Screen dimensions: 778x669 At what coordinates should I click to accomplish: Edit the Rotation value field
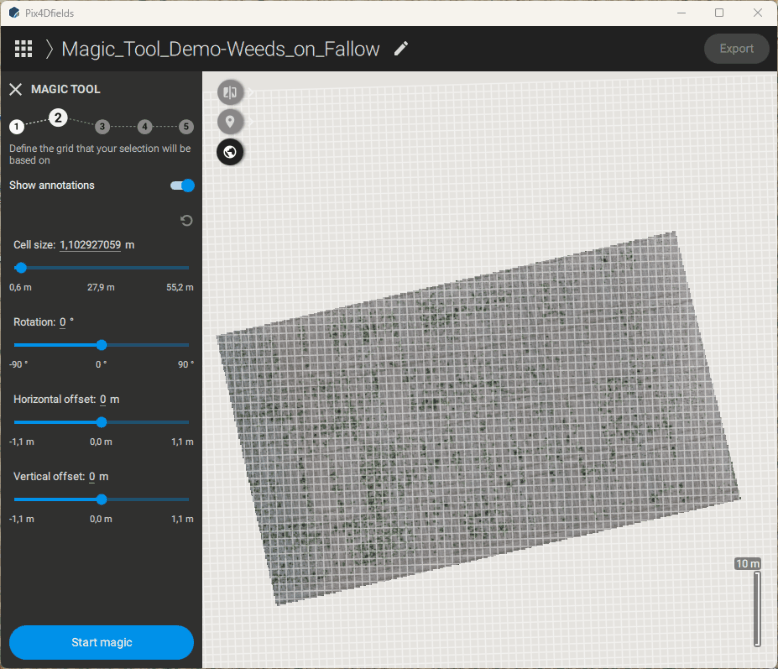(63, 322)
